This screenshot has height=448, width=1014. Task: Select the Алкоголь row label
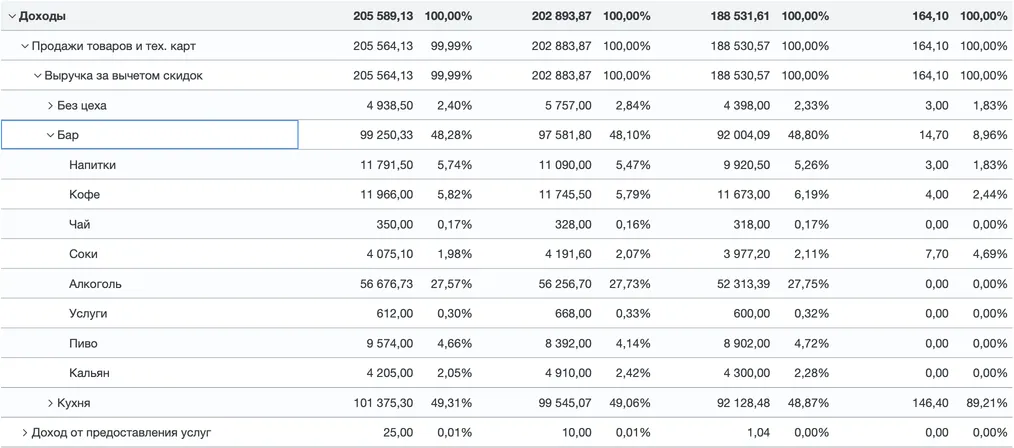pyautogui.click(x=95, y=284)
